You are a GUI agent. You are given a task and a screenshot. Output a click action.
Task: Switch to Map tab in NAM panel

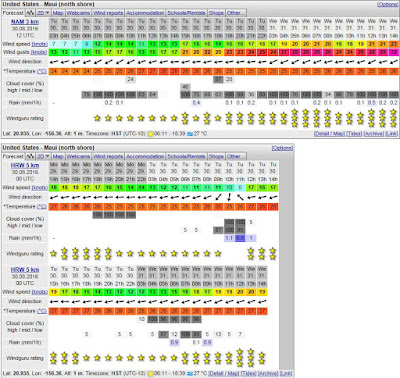click(x=58, y=13)
